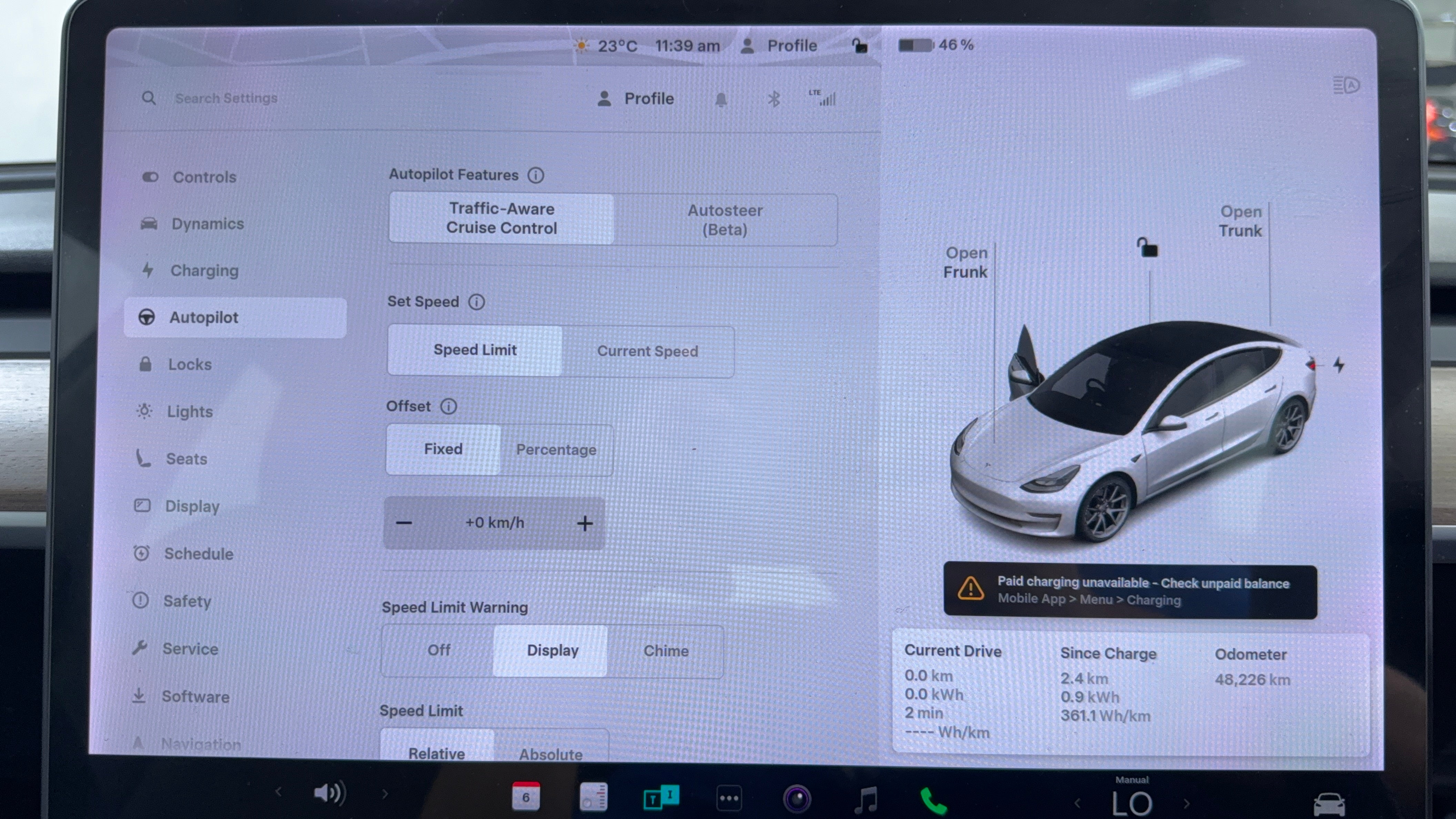Launch the dashcam camera app
The image size is (1456, 819).
[797, 799]
